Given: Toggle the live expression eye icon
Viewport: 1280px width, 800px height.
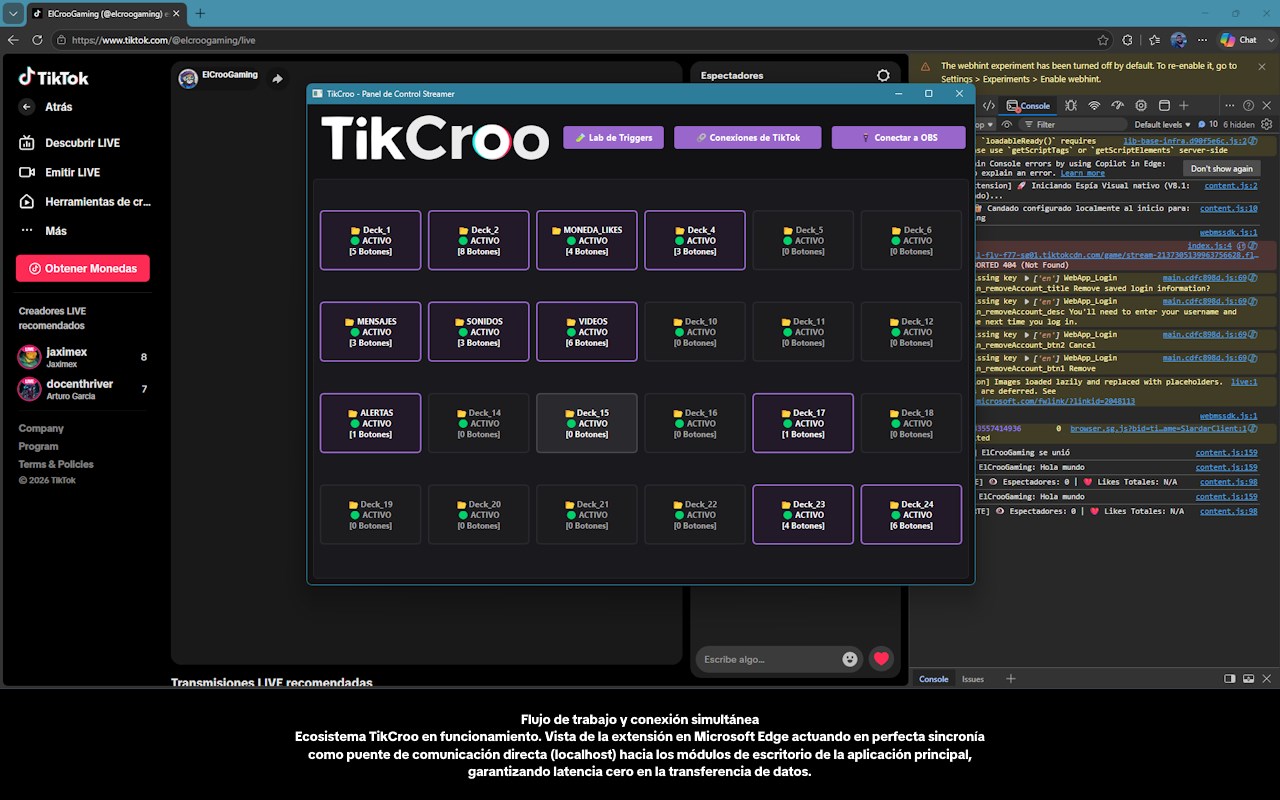Looking at the screenshot, I should [1007, 125].
